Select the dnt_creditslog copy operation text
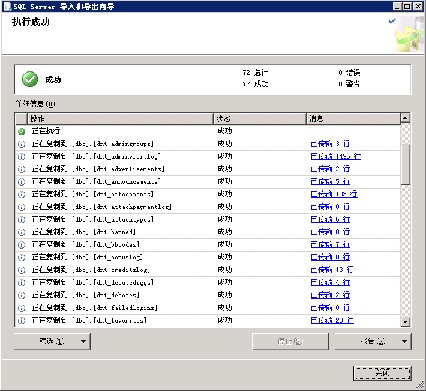426x391 pixels. tap(90, 270)
